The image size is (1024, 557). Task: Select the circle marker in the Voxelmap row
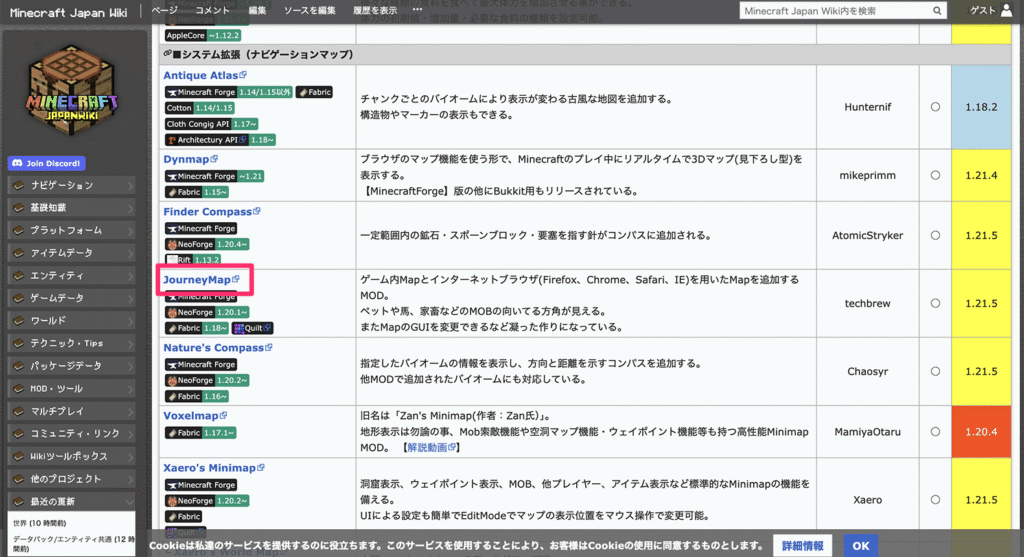pyautogui.click(x=935, y=432)
